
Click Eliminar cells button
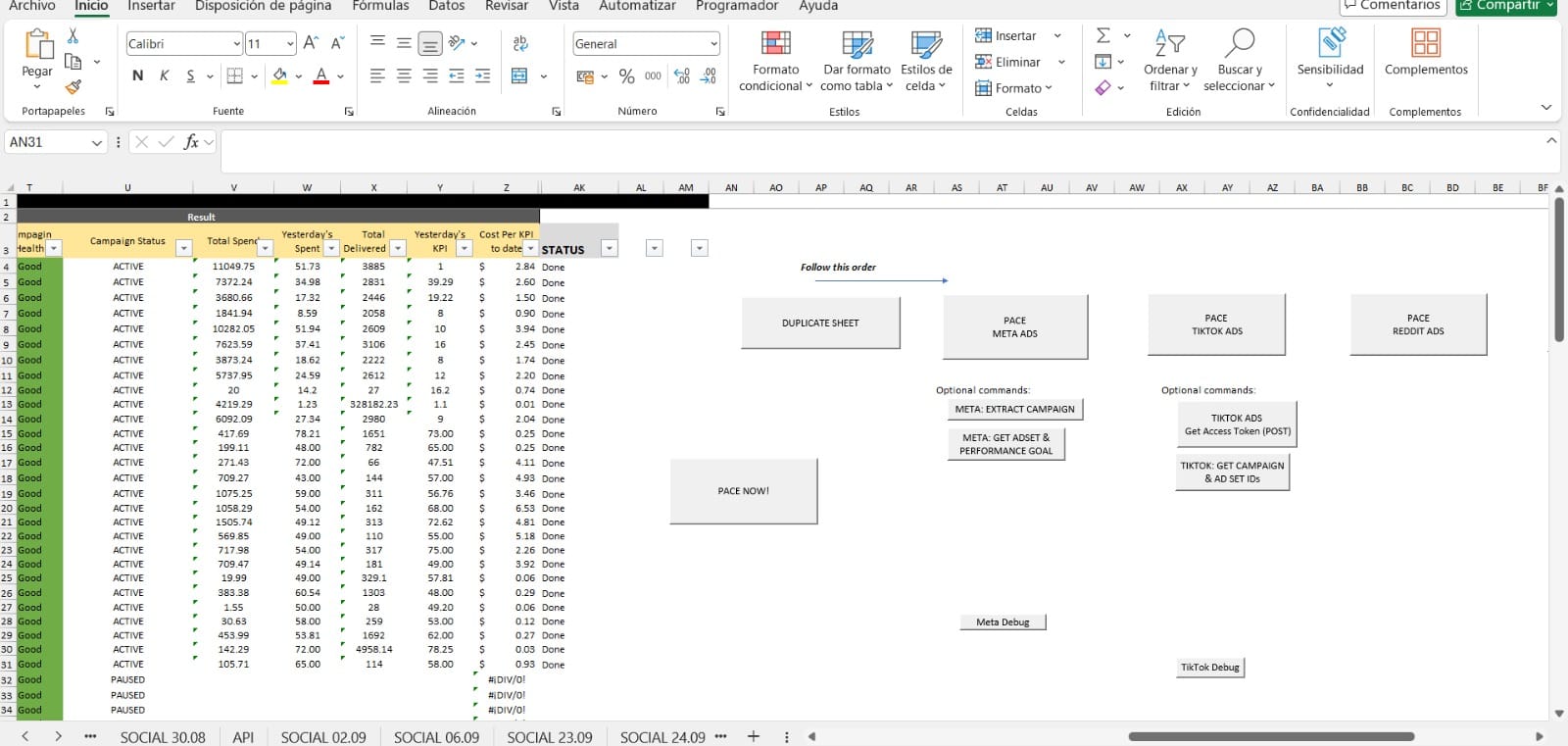tap(1008, 62)
